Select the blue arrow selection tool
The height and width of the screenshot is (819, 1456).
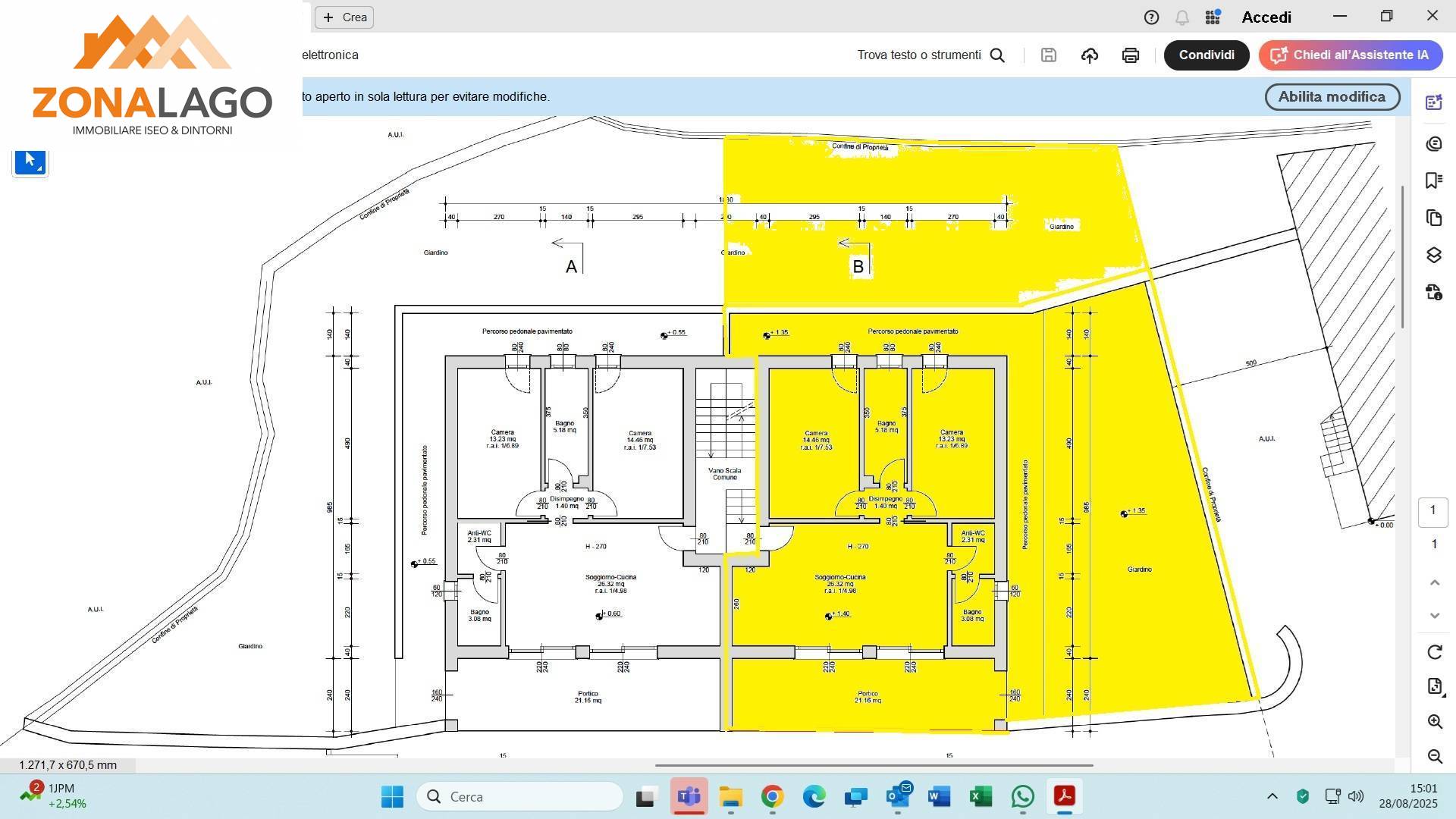pyautogui.click(x=30, y=161)
